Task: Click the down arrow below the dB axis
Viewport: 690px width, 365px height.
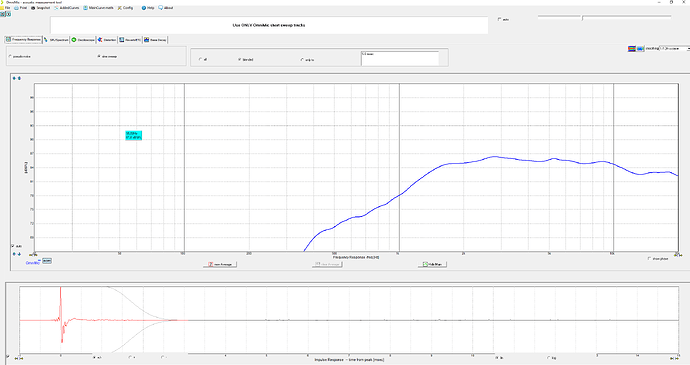Action: (x=19, y=254)
